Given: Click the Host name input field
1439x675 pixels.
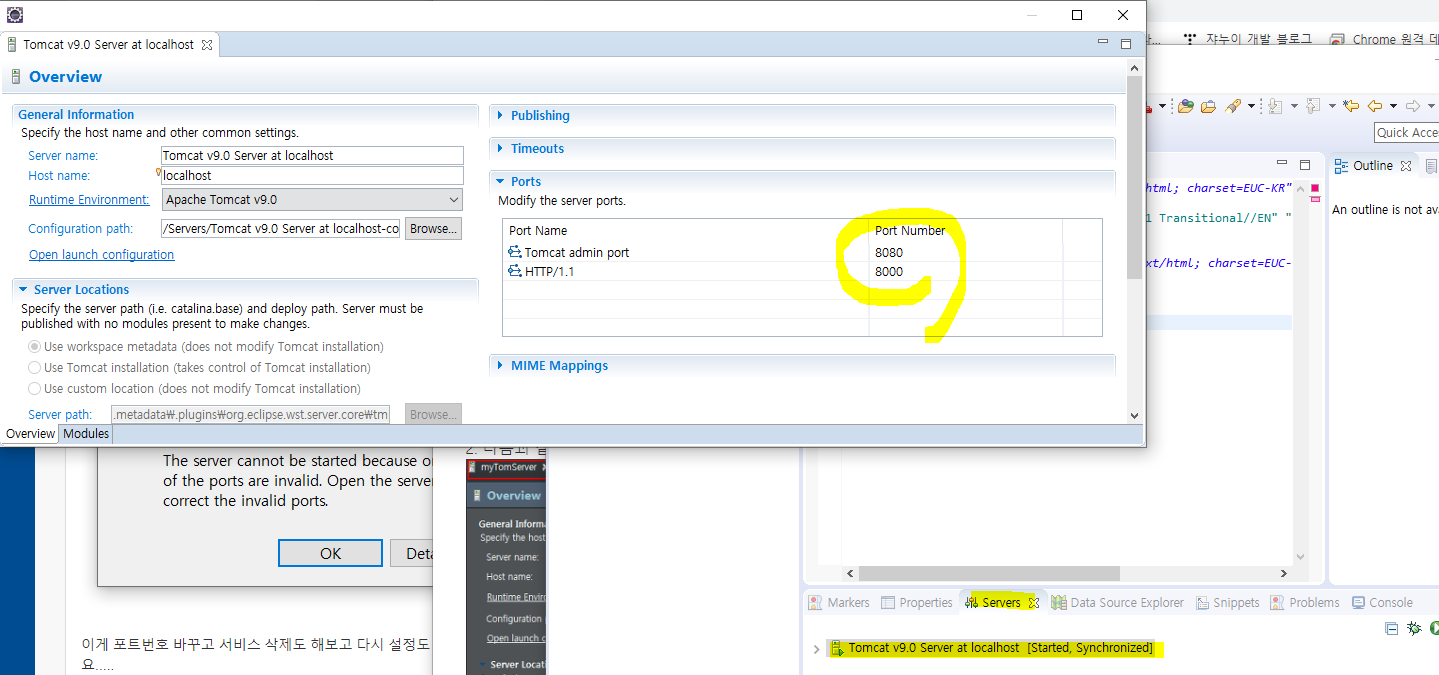Looking at the screenshot, I should (x=312, y=175).
